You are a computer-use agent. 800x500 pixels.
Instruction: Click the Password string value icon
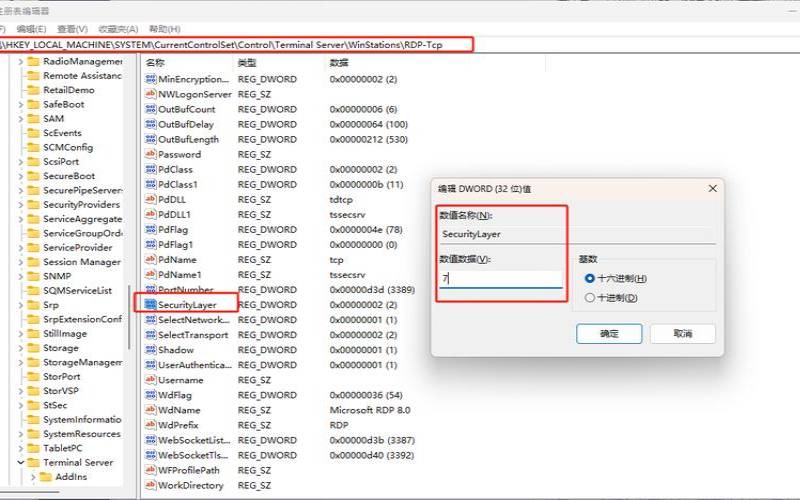coord(151,154)
